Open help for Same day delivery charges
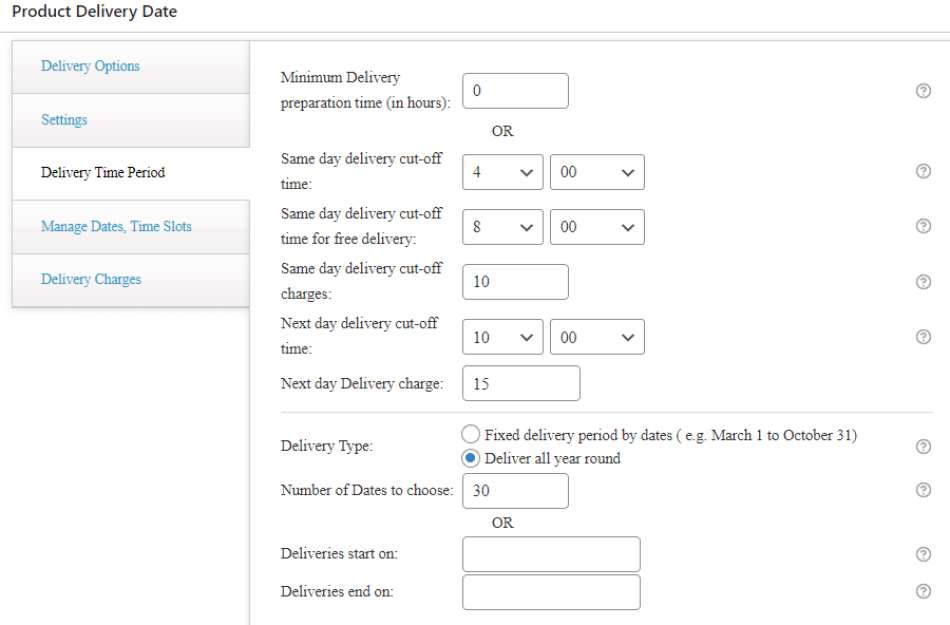This screenshot has height=625, width=950. point(922,281)
